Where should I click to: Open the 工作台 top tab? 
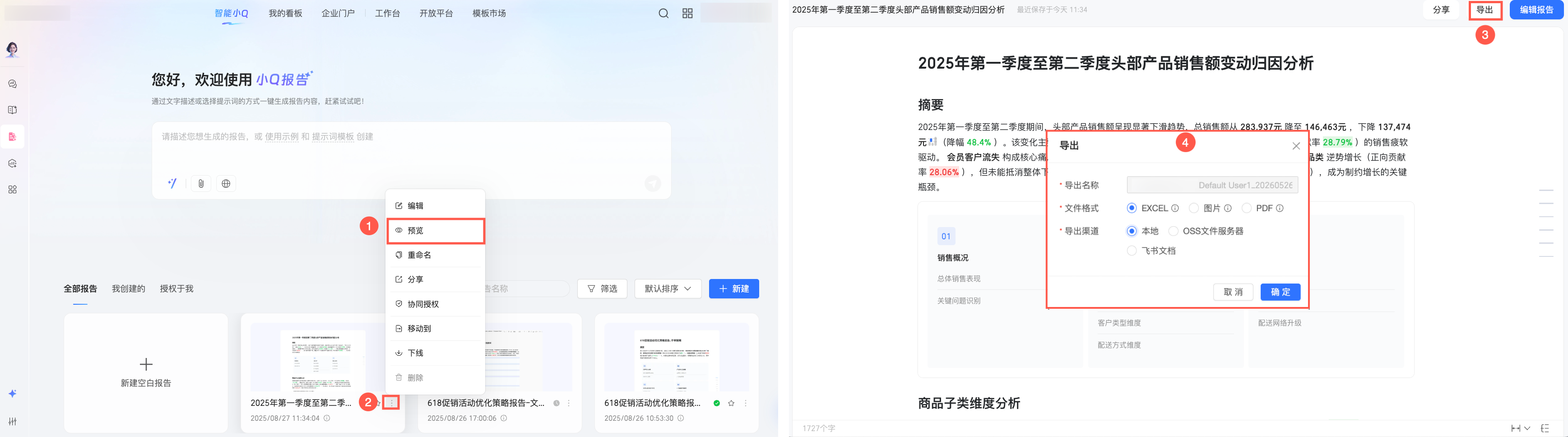[387, 14]
